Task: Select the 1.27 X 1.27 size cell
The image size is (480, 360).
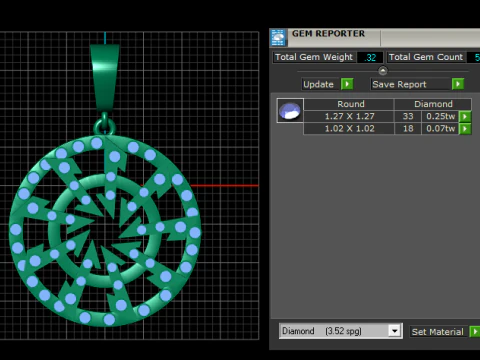Action: (x=349, y=116)
